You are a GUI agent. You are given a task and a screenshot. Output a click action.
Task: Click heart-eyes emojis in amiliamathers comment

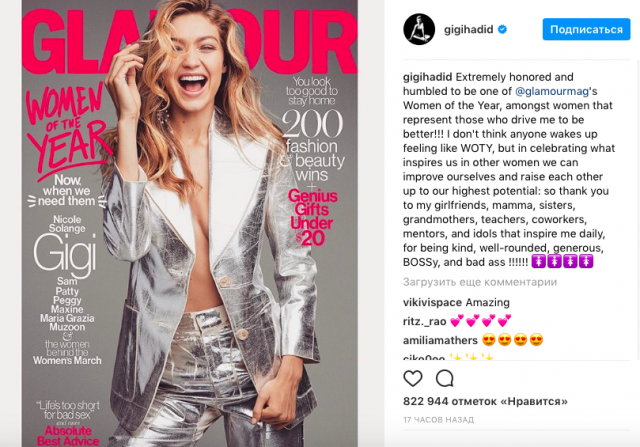pos(512,340)
